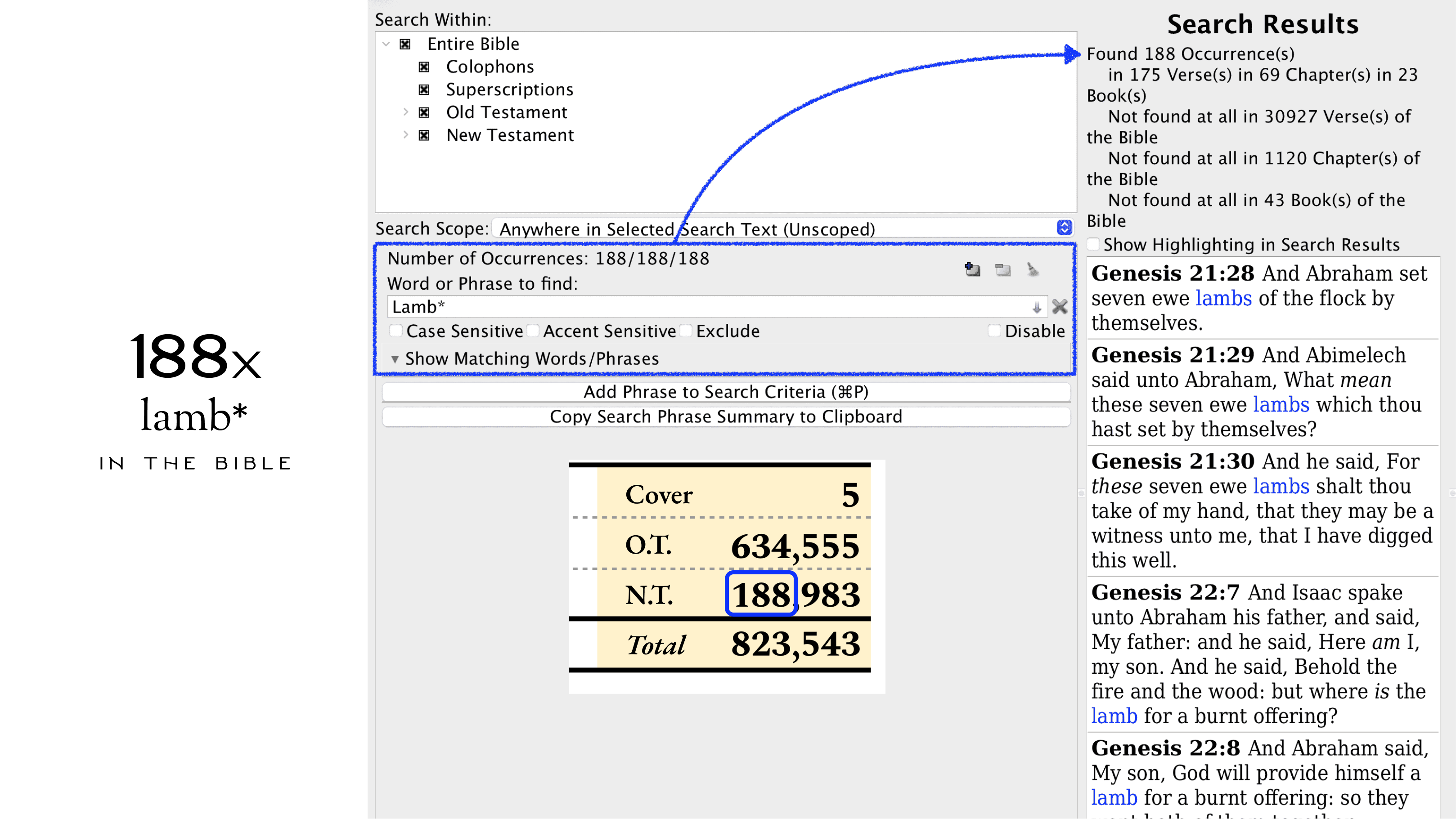Open the Search Scope dropdown

(1064, 228)
